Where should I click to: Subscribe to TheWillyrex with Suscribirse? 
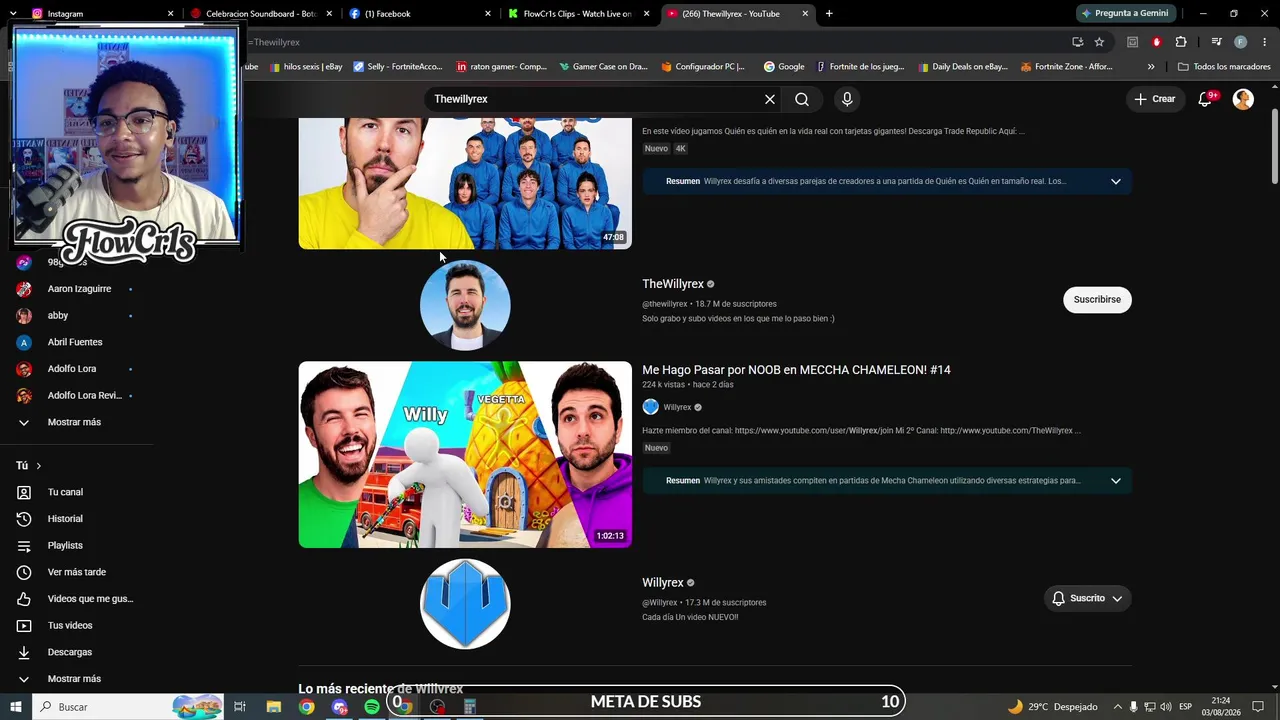pyautogui.click(x=1097, y=299)
